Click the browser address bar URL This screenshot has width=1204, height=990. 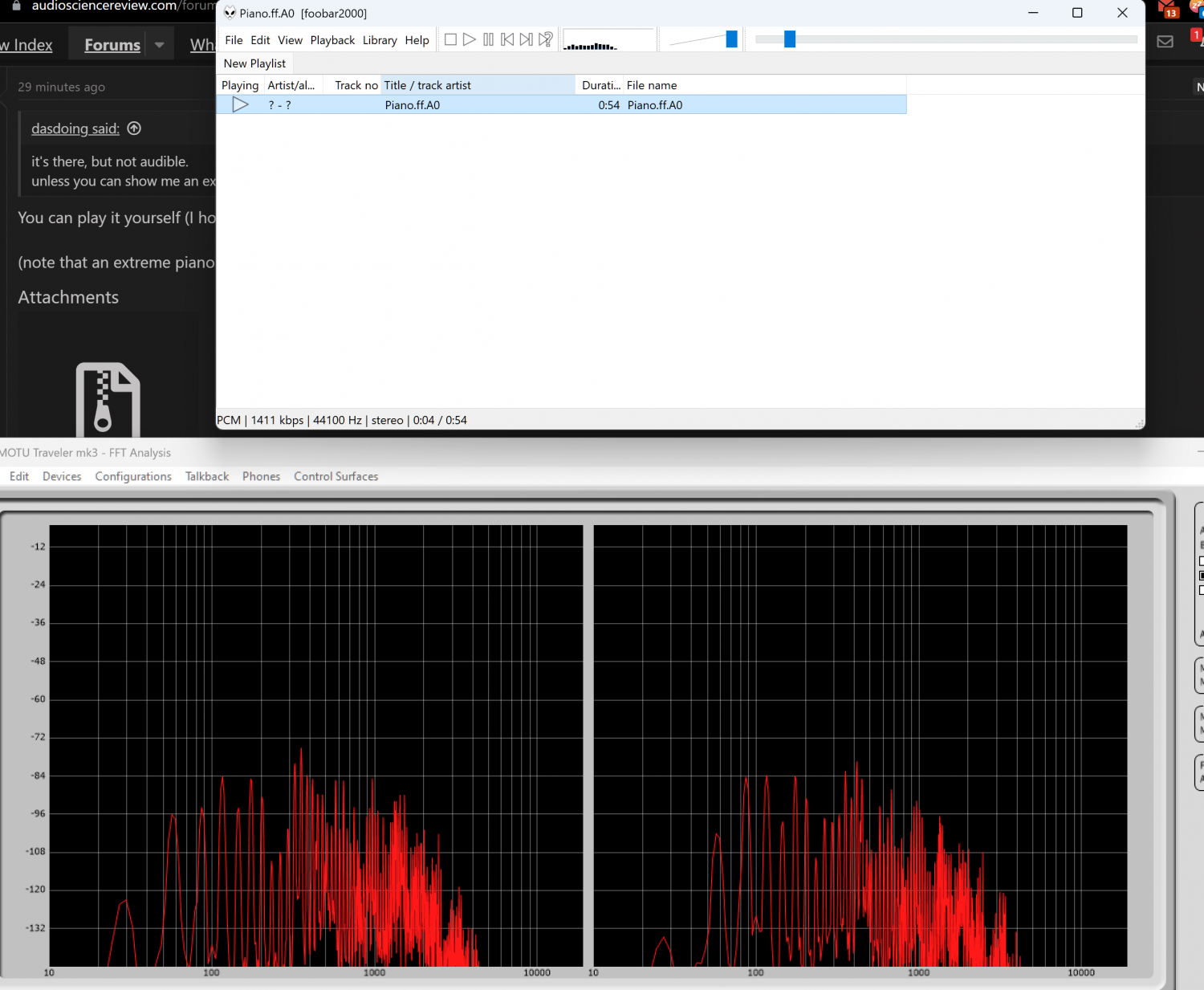[123, 6]
